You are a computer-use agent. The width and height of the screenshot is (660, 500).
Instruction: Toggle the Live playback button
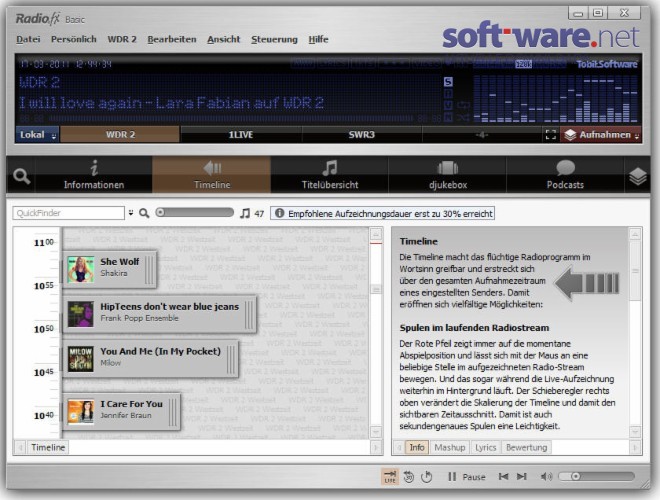coord(389,476)
